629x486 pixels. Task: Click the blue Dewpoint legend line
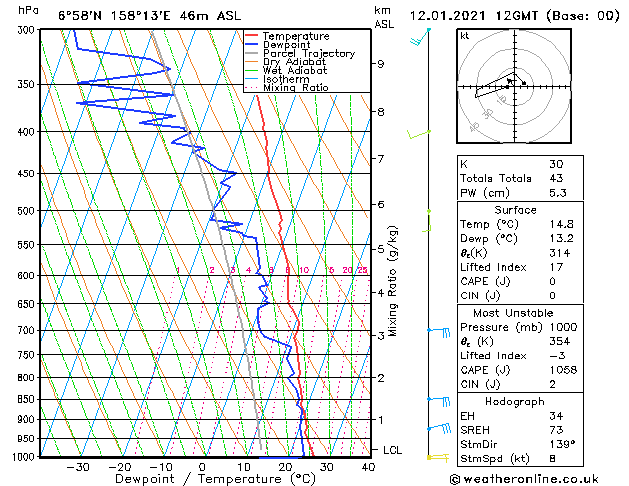pos(251,45)
